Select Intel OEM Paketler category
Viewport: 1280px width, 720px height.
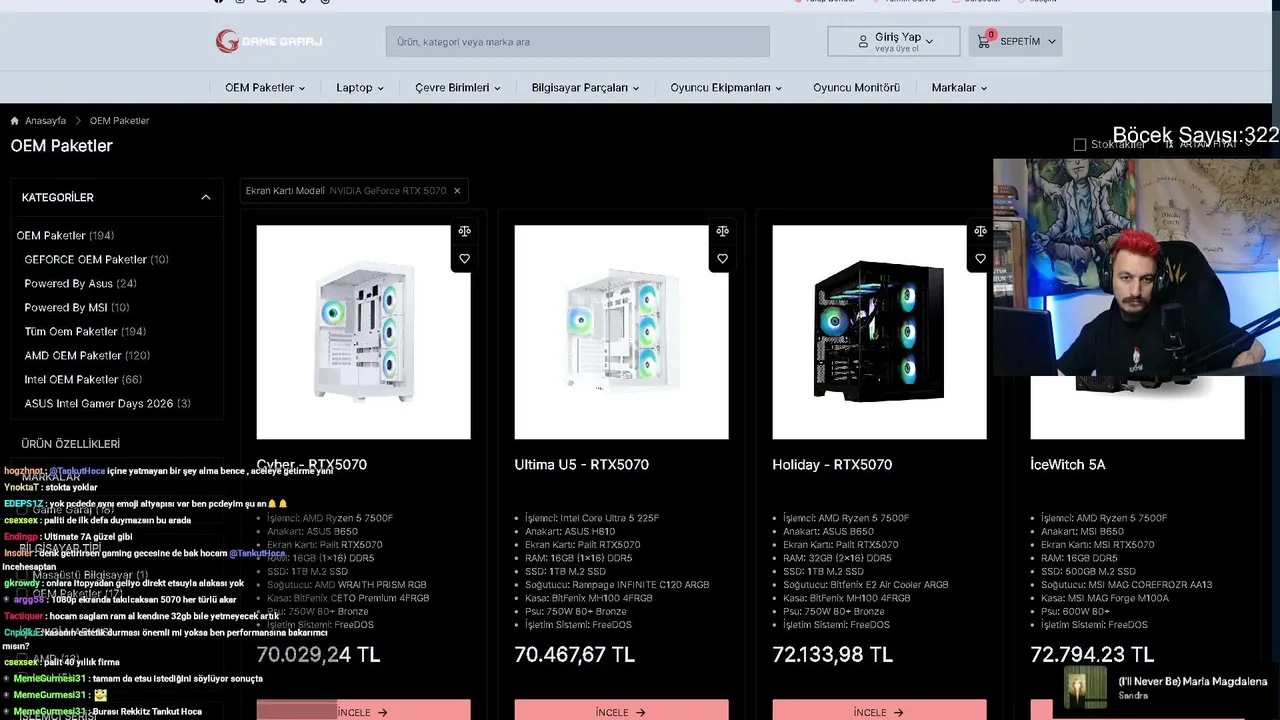(83, 380)
